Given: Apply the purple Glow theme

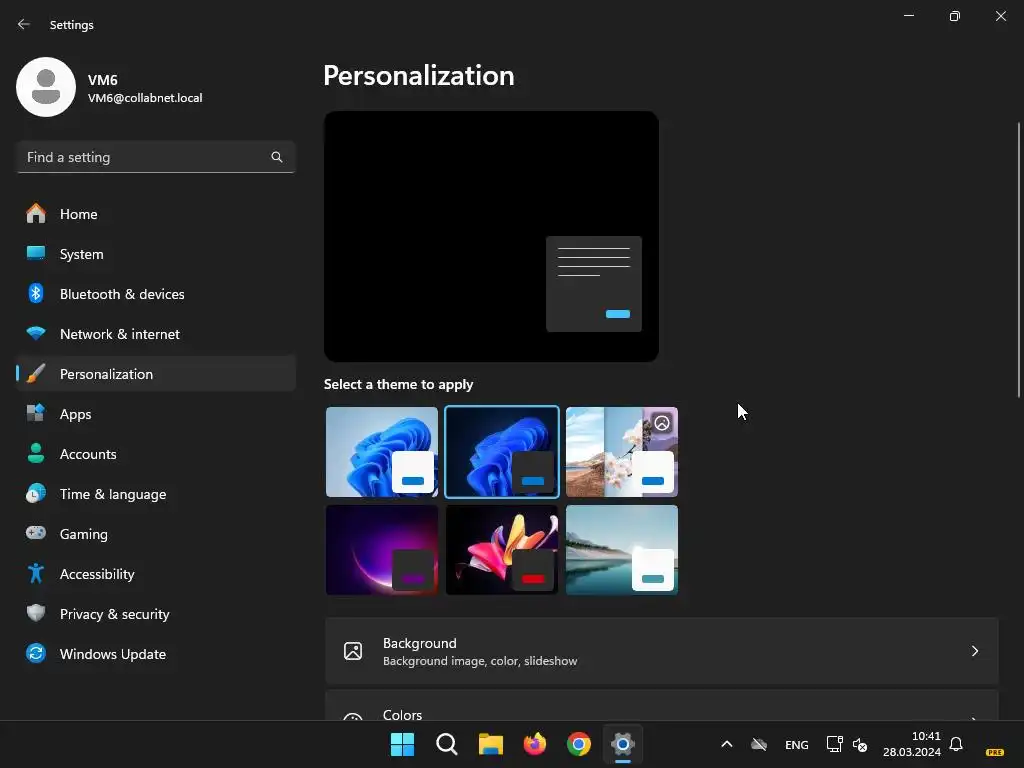Looking at the screenshot, I should pos(382,550).
